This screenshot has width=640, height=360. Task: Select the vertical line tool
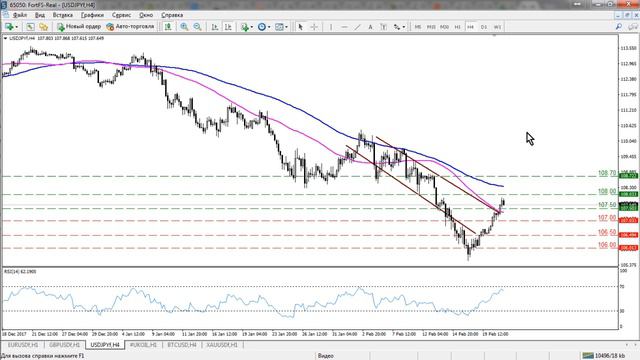tap(331, 27)
